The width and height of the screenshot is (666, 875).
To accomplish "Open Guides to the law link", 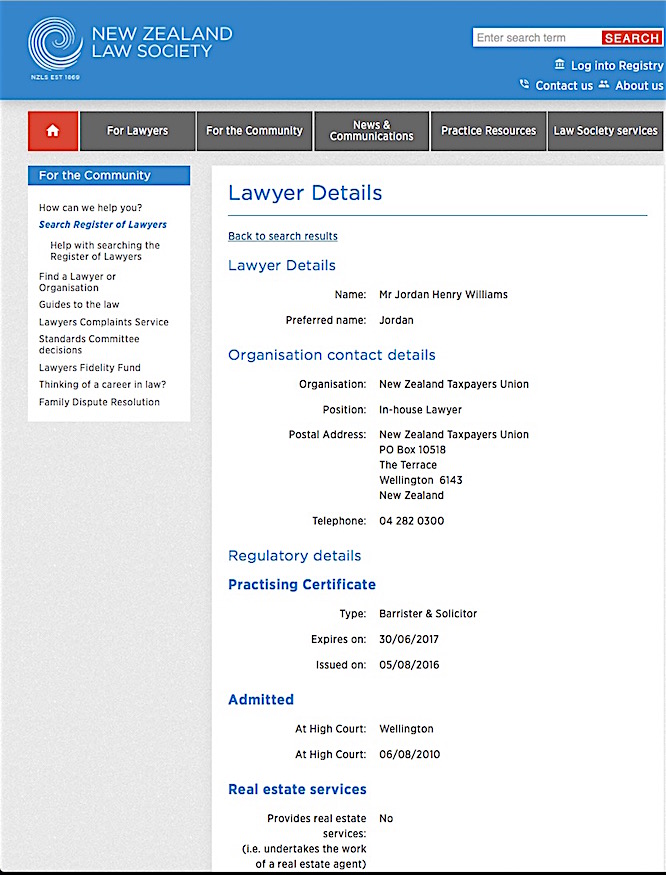I will tap(79, 305).
